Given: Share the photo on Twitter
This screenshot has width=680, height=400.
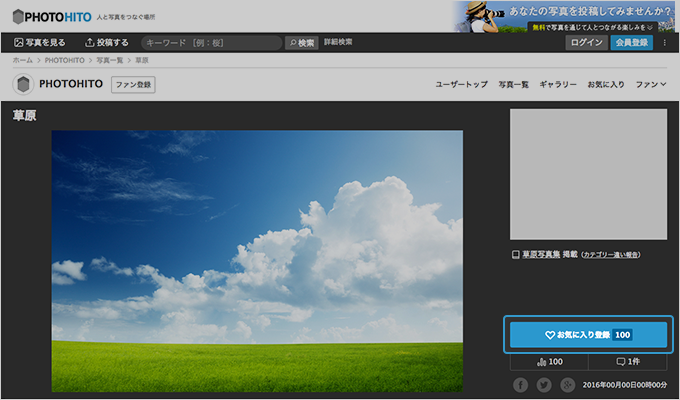Looking at the screenshot, I should click(544, 385).
